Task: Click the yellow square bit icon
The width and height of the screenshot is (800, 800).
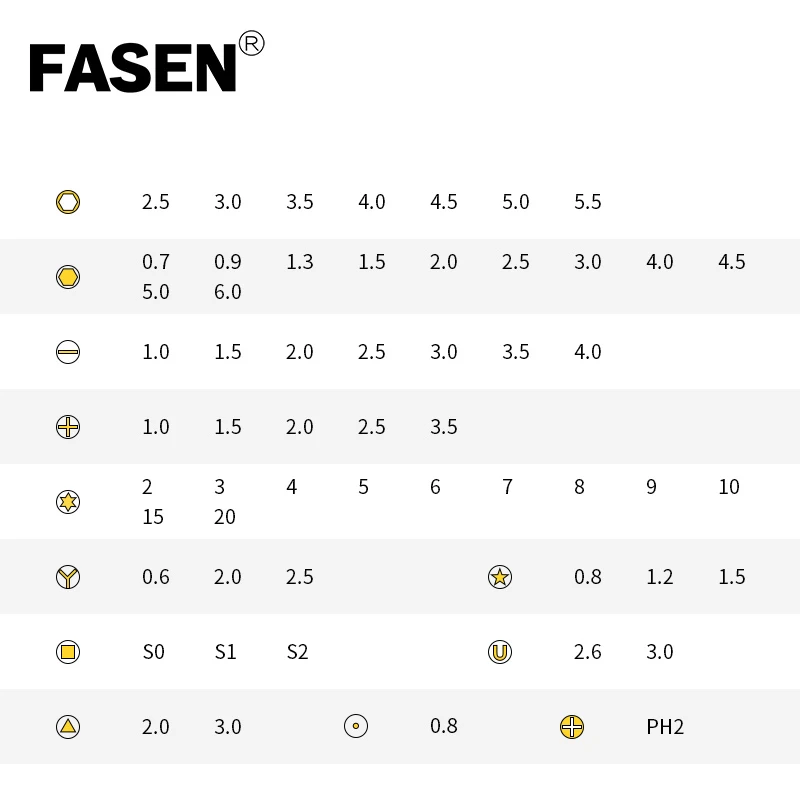Action: click(x=68, y=652)
